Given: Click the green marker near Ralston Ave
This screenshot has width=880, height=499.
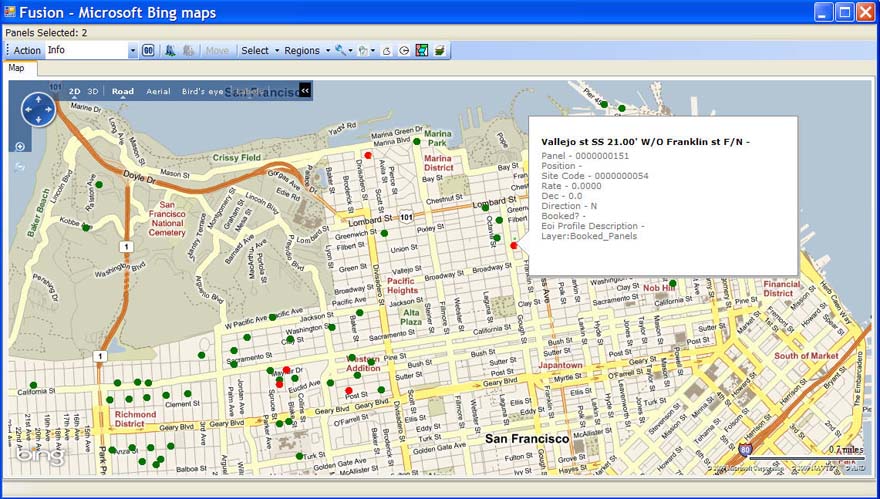Looking at the screenshot, I should pos(99,184).
